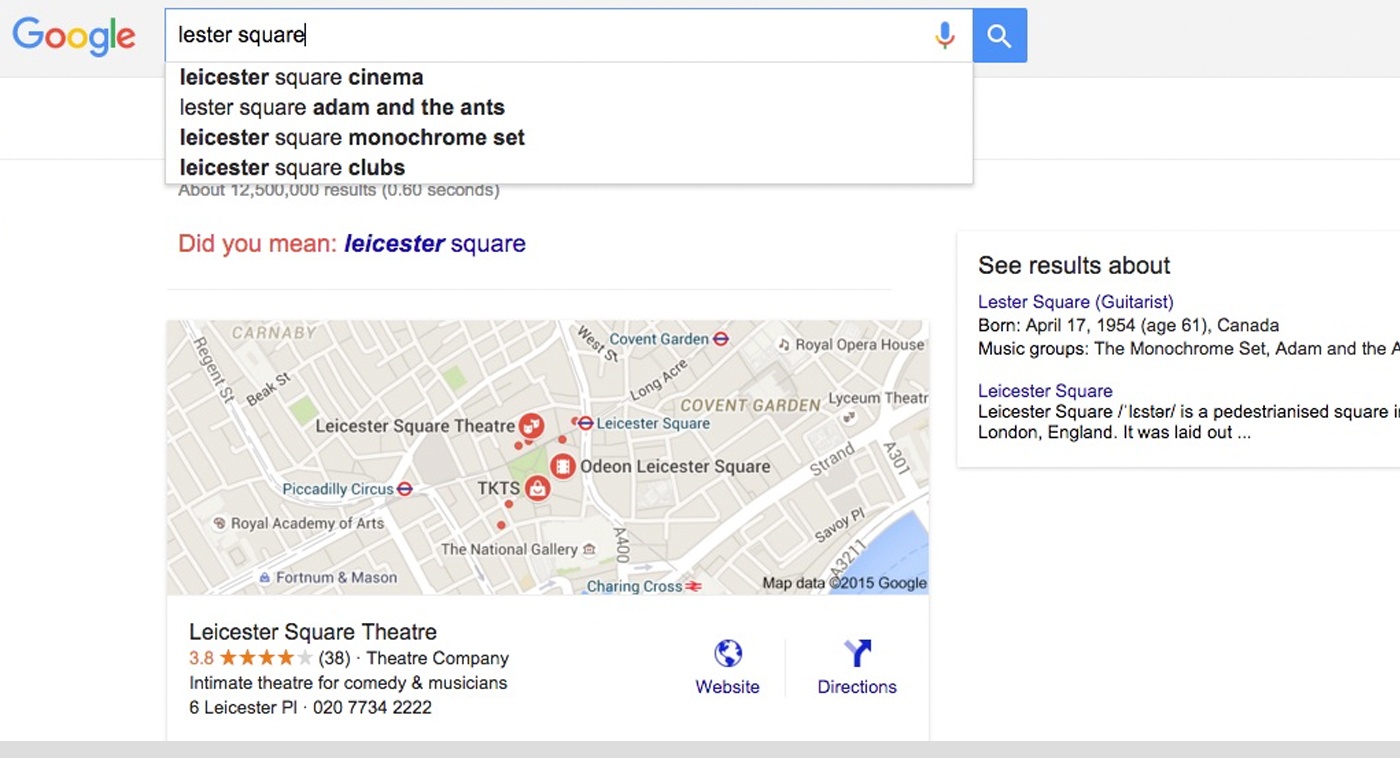
Task: Click the 'Strand' street label on map
Action: 832,462
